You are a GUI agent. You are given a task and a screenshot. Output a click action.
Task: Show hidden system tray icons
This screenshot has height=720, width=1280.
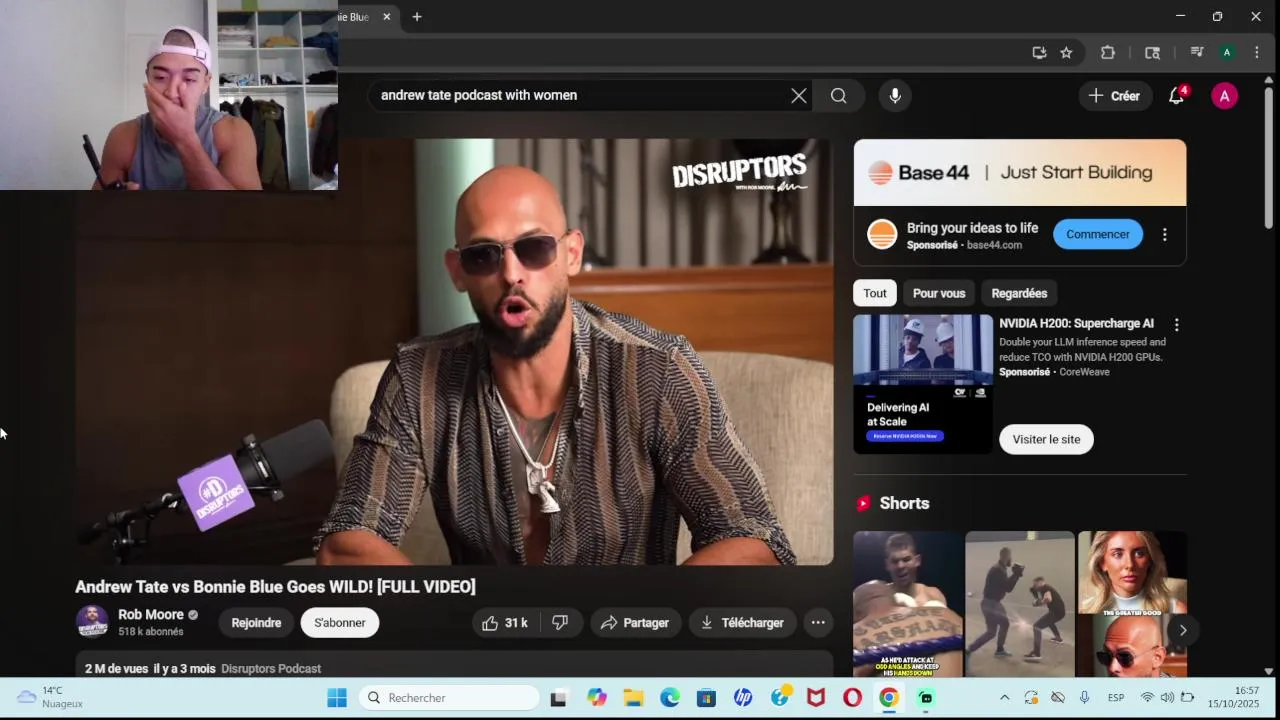[x=1004, y=698]
